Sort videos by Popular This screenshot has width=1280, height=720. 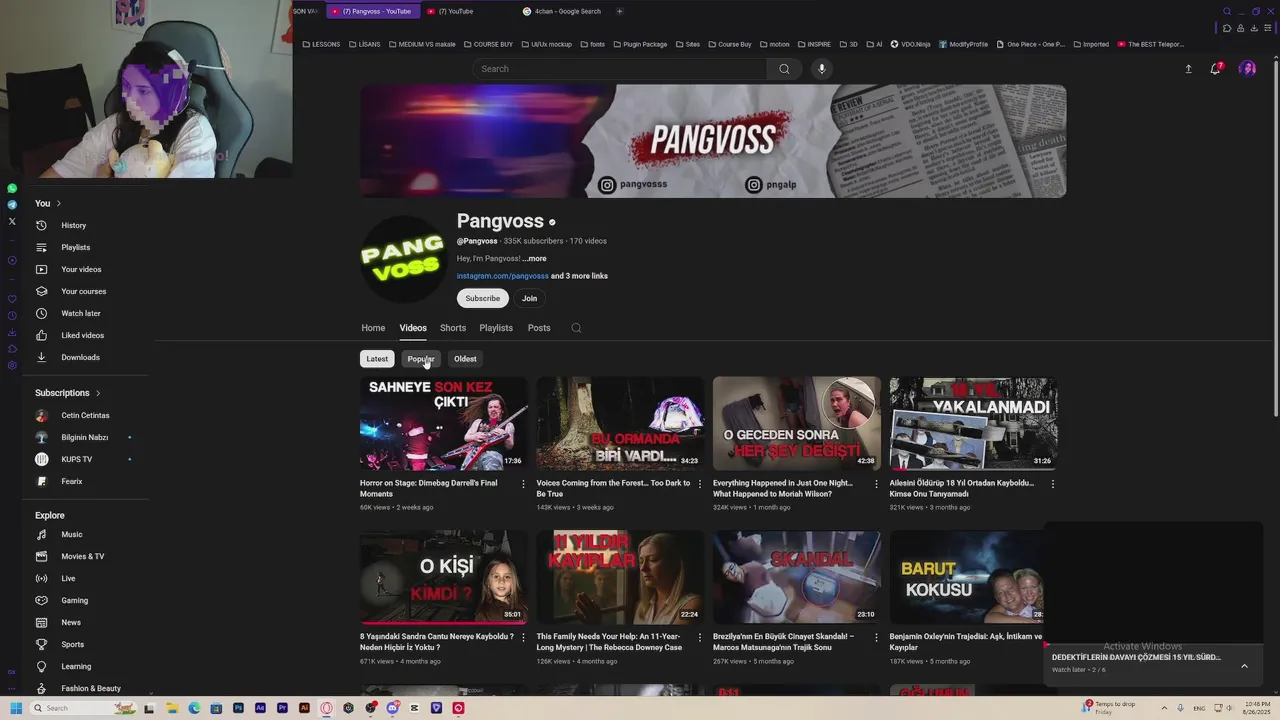421,359
